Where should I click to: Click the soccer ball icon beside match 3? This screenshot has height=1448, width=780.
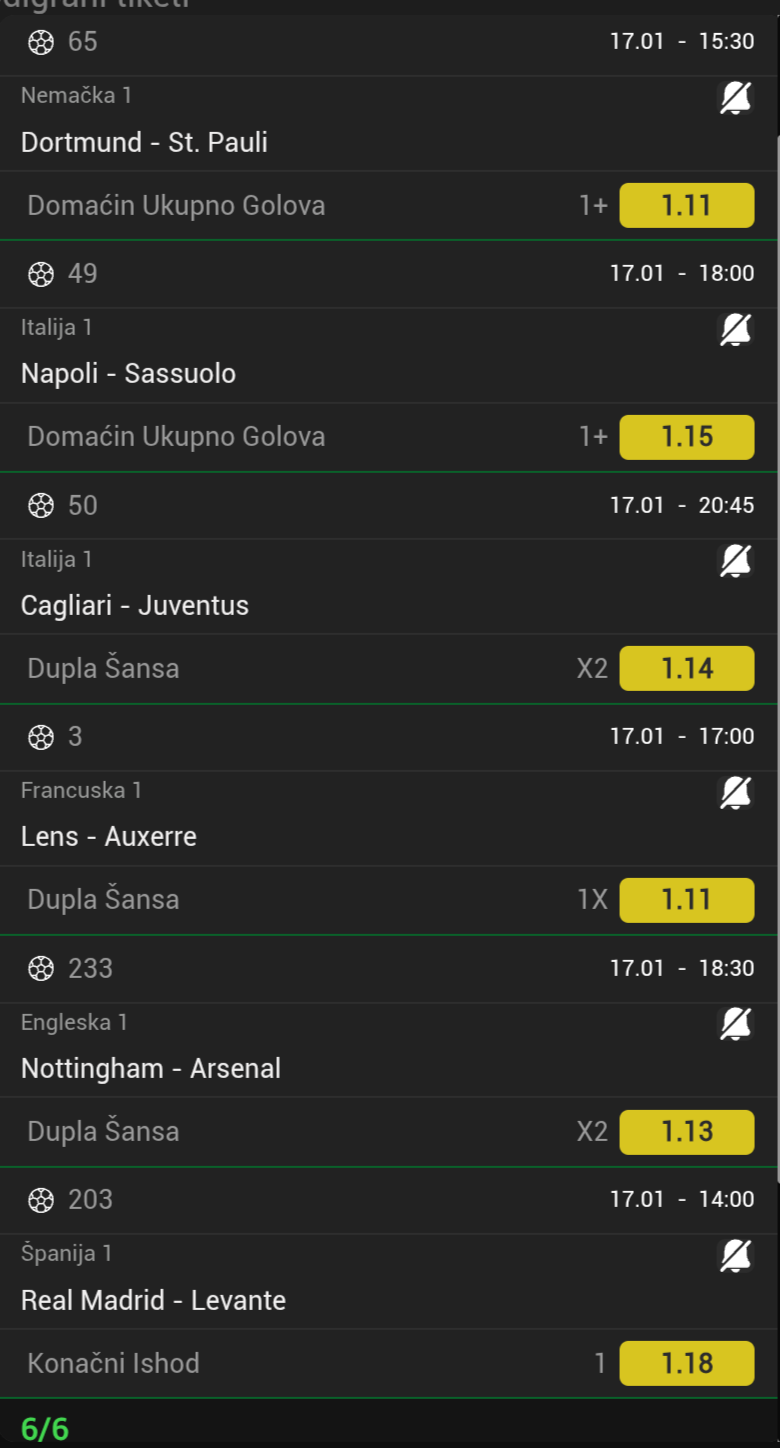point(41,737)
